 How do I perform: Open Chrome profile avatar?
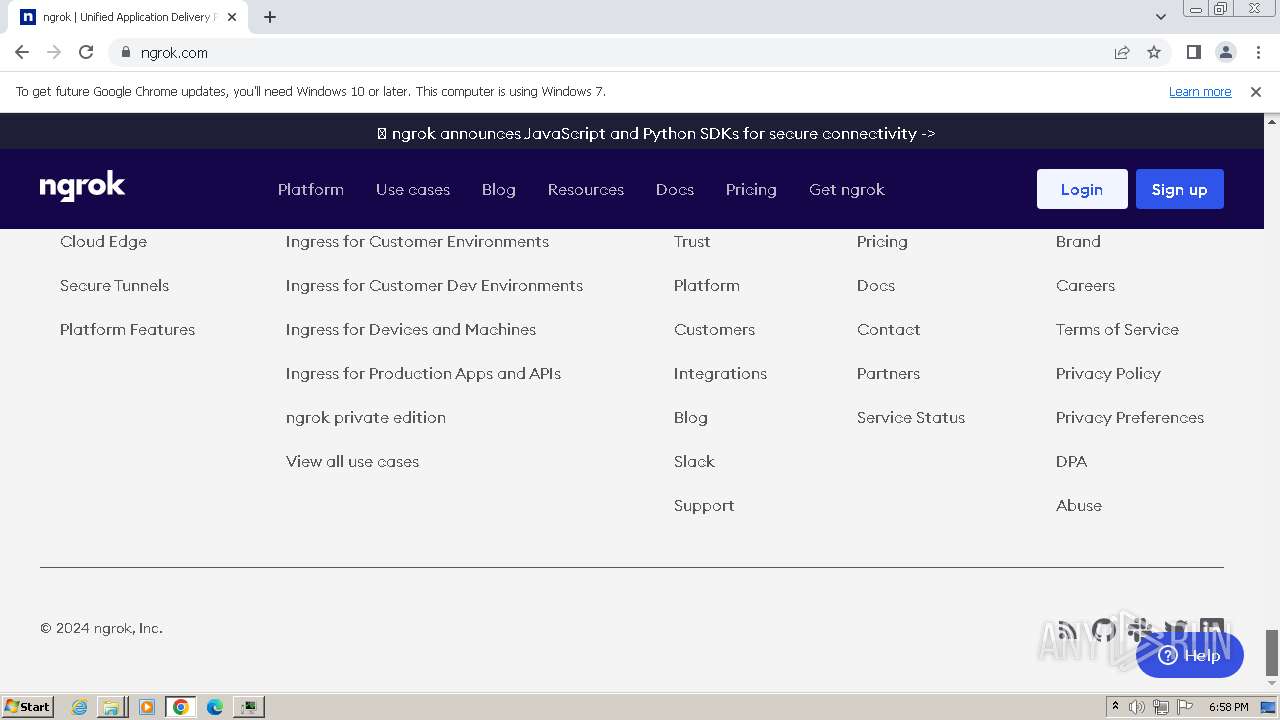click(x=1225, y=52)
